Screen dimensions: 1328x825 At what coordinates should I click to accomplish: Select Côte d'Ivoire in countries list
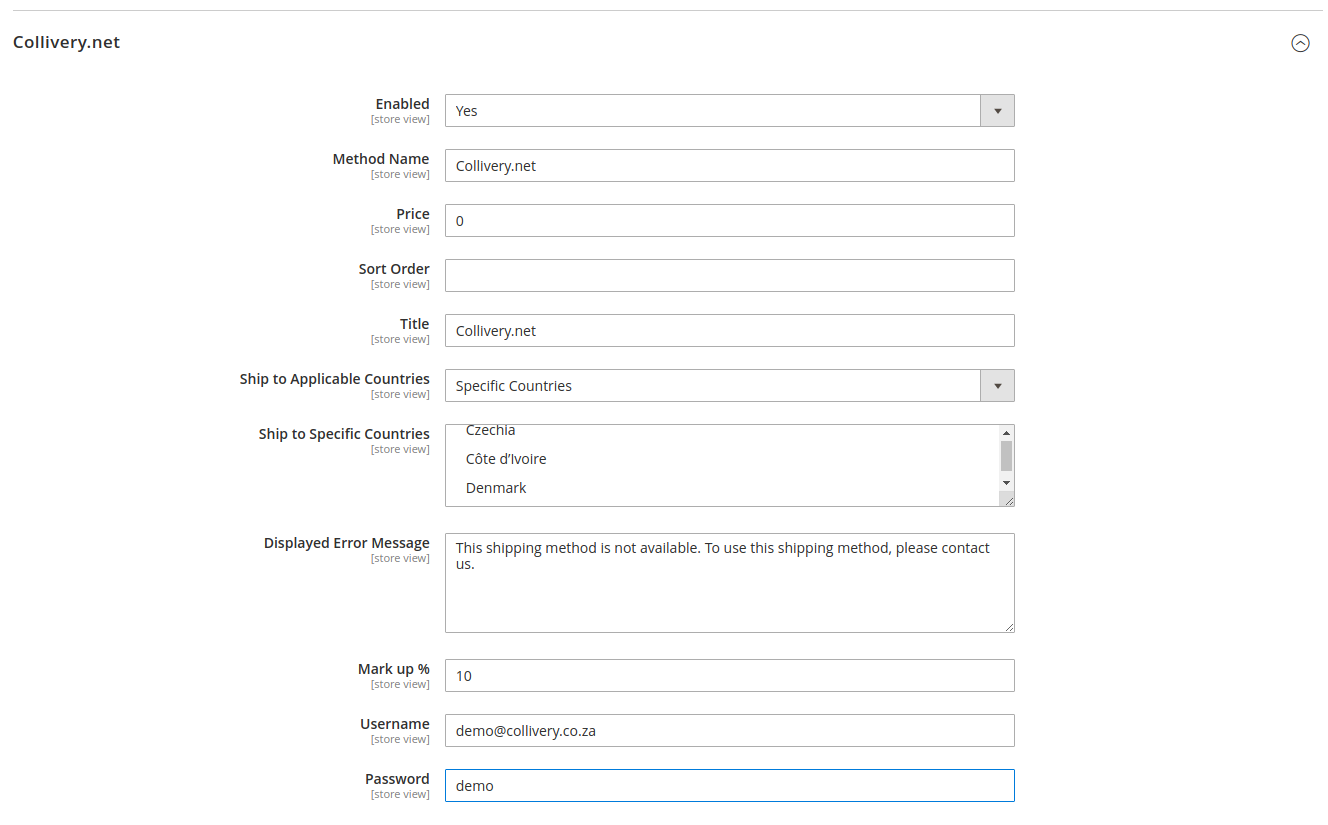(506, 459)
